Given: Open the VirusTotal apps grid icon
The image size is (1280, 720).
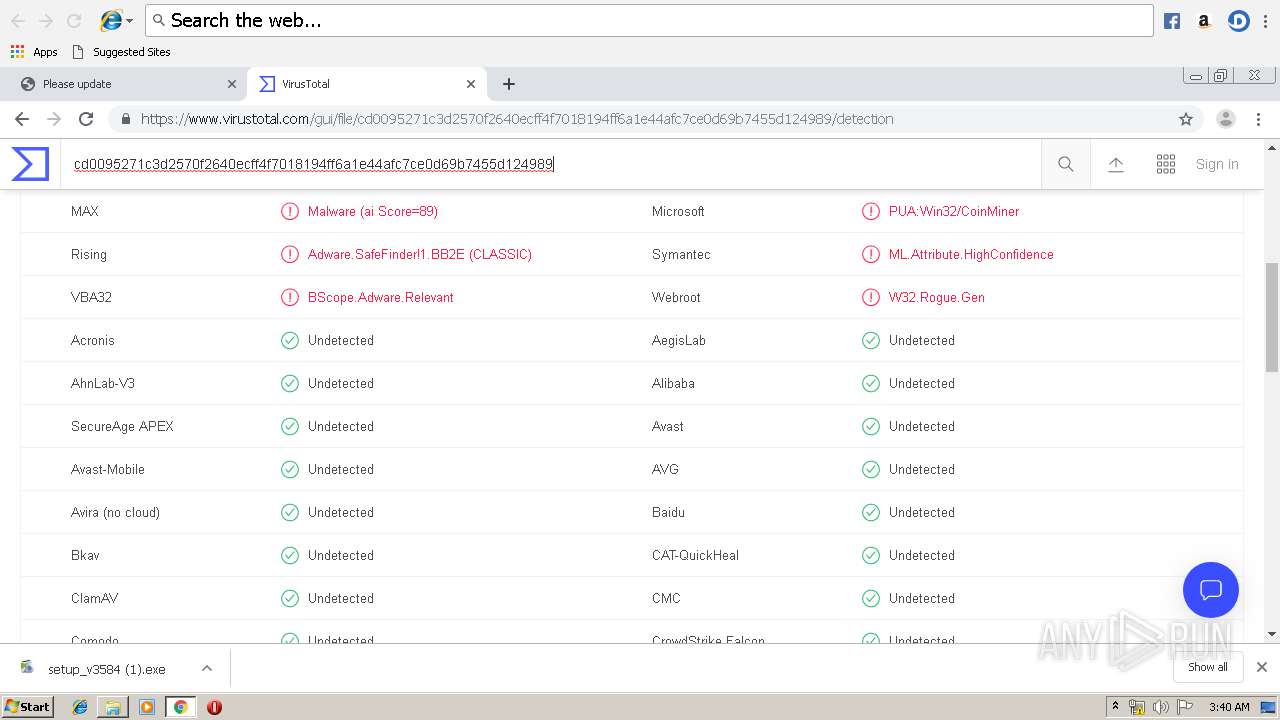Looking at the screenshot, I should click(1166, 164).
